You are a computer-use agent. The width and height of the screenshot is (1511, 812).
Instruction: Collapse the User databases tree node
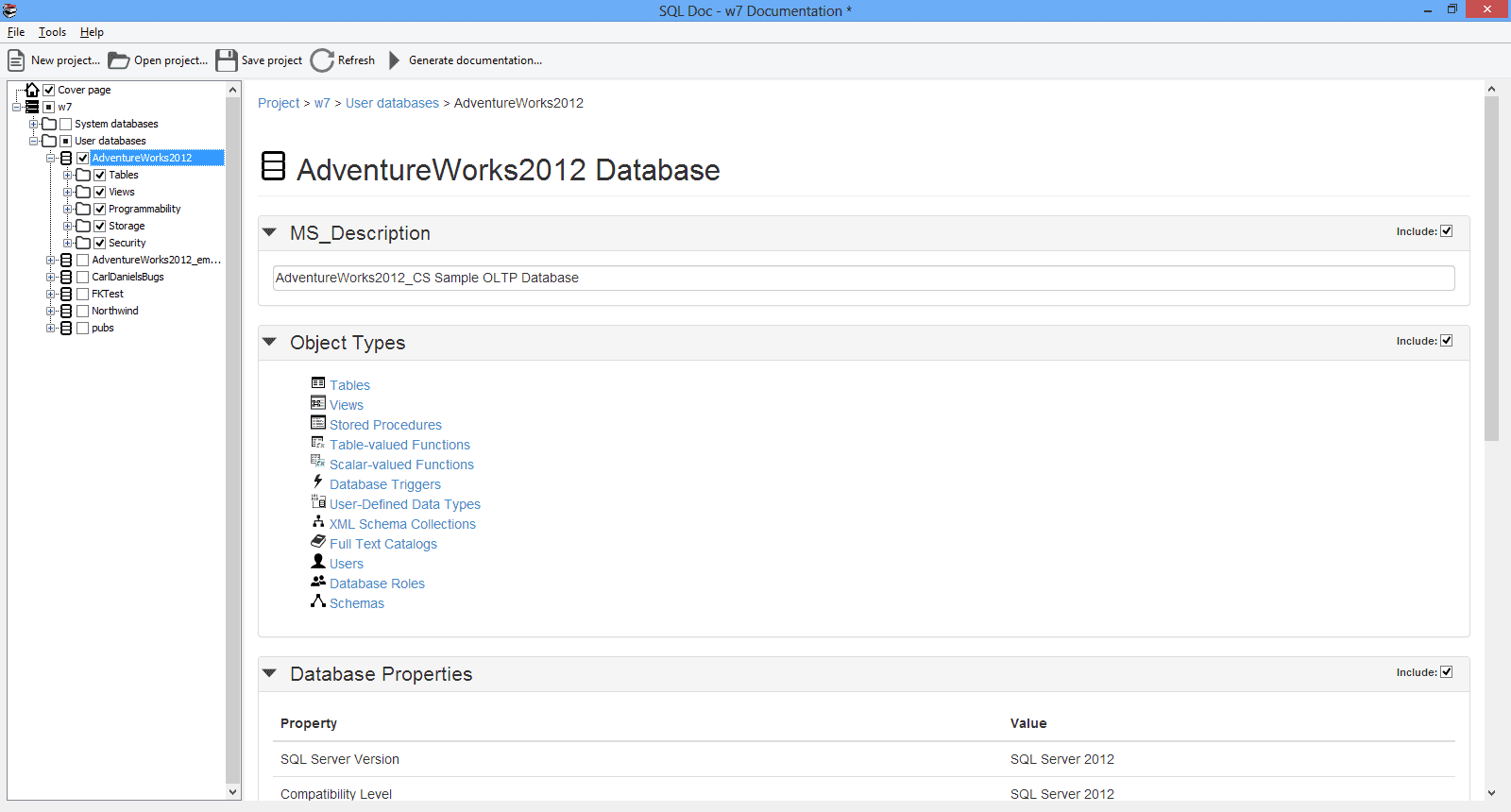pyautogui.click(x=33, y=141)
